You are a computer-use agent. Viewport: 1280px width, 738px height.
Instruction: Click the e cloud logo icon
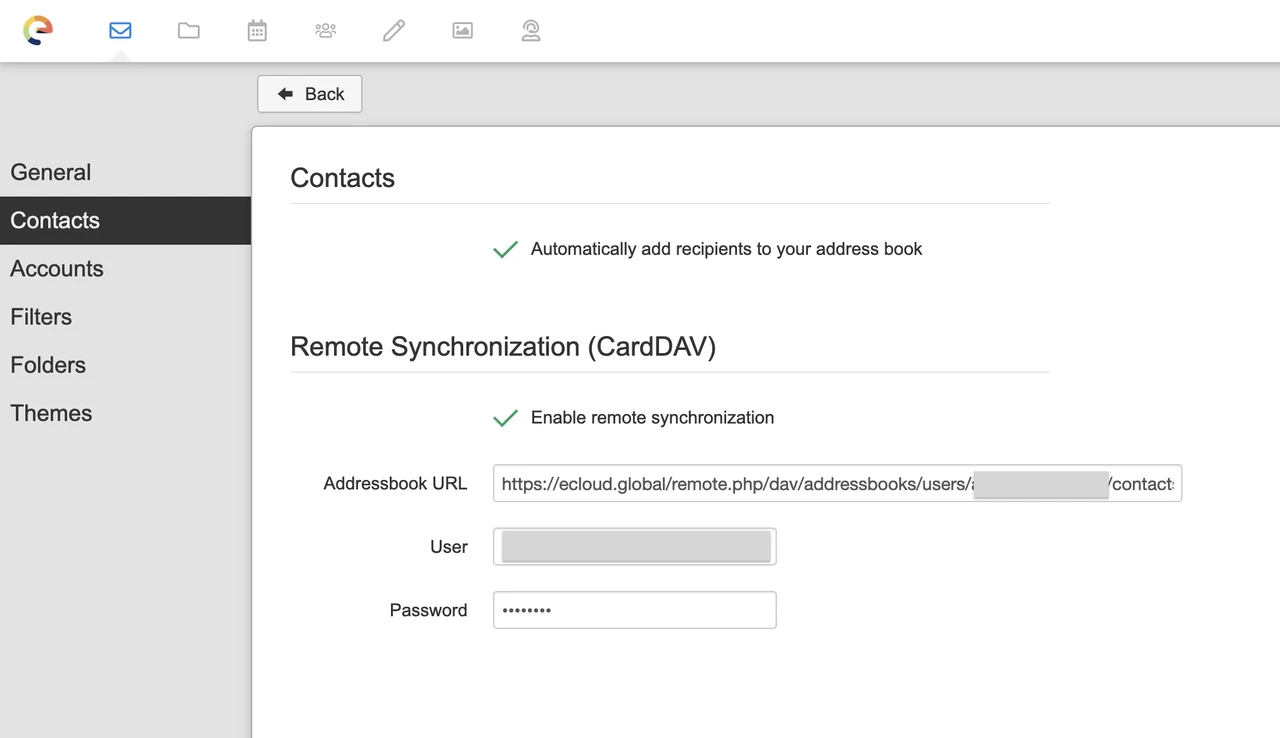pyautogui.click(x=38, y=30)
